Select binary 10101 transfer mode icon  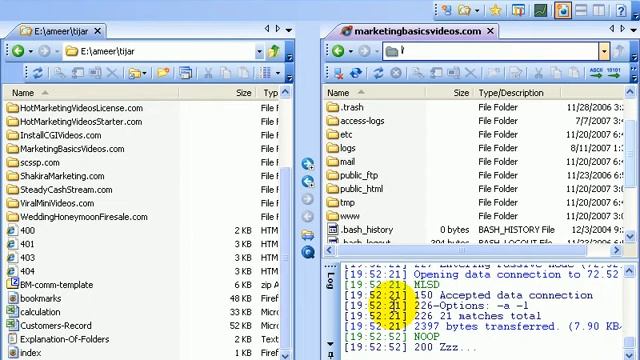click(x=613, y=73)
